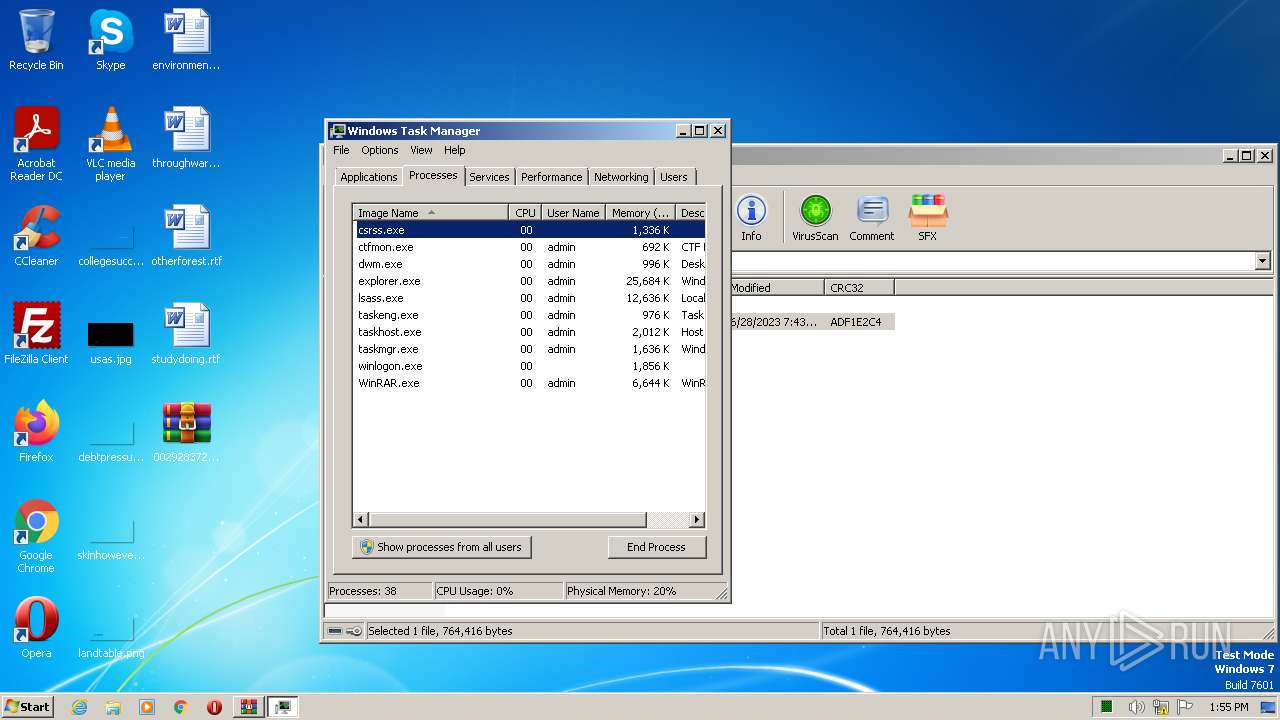Viewport: 1280px width, 720px height.
Task: Select the WinRAR archive 002928372 desktop icon
Action: (186, 432)
